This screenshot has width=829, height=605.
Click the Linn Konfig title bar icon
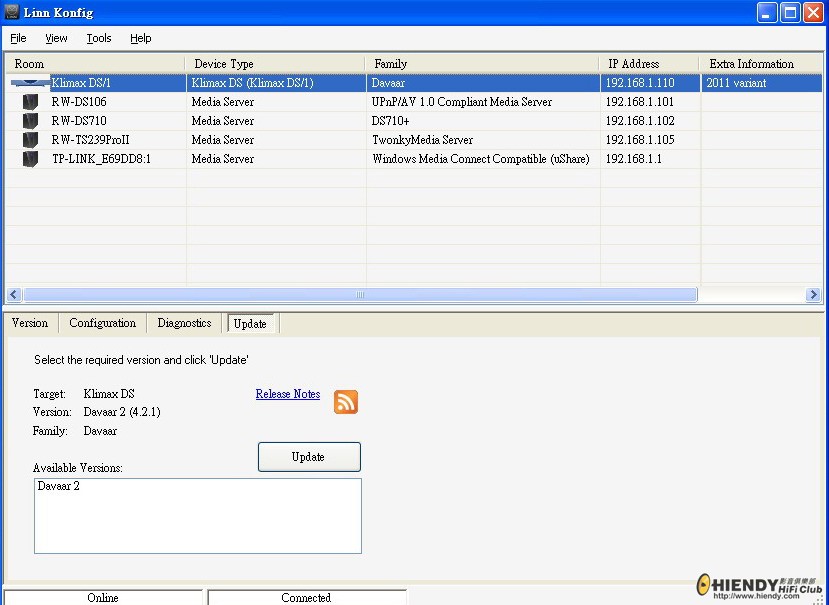12,12
